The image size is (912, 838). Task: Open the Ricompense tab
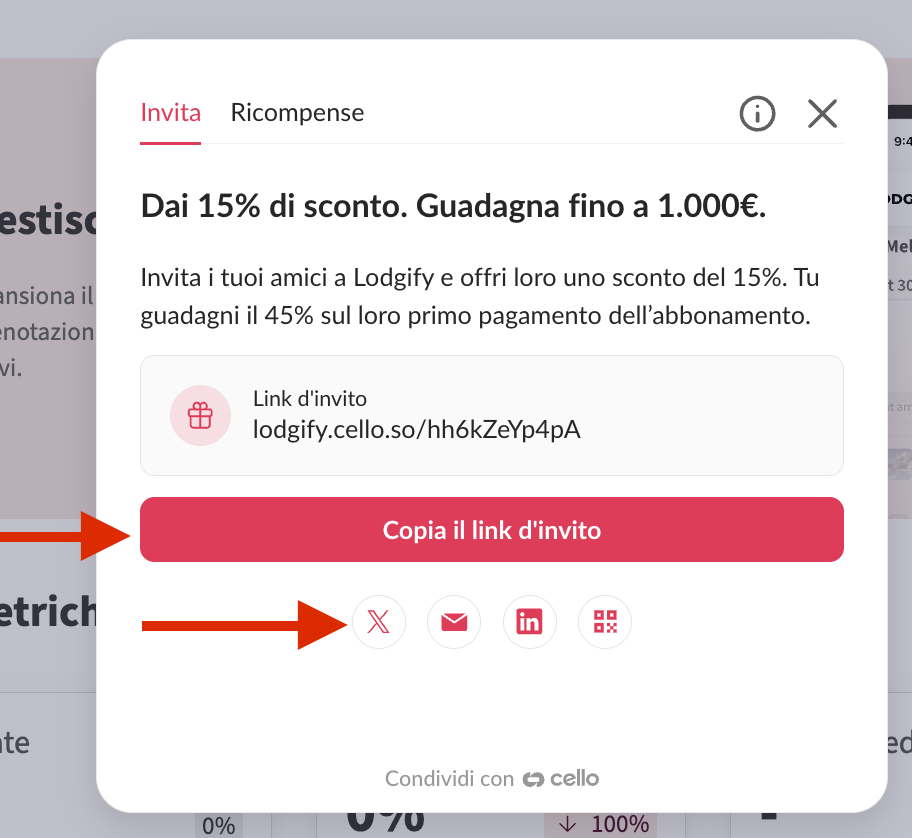coord(297,113)
